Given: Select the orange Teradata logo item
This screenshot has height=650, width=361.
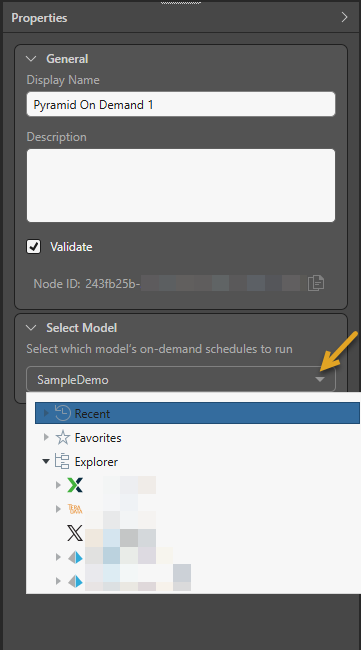Looking at the screenshot, I should (x=75, y=509).
